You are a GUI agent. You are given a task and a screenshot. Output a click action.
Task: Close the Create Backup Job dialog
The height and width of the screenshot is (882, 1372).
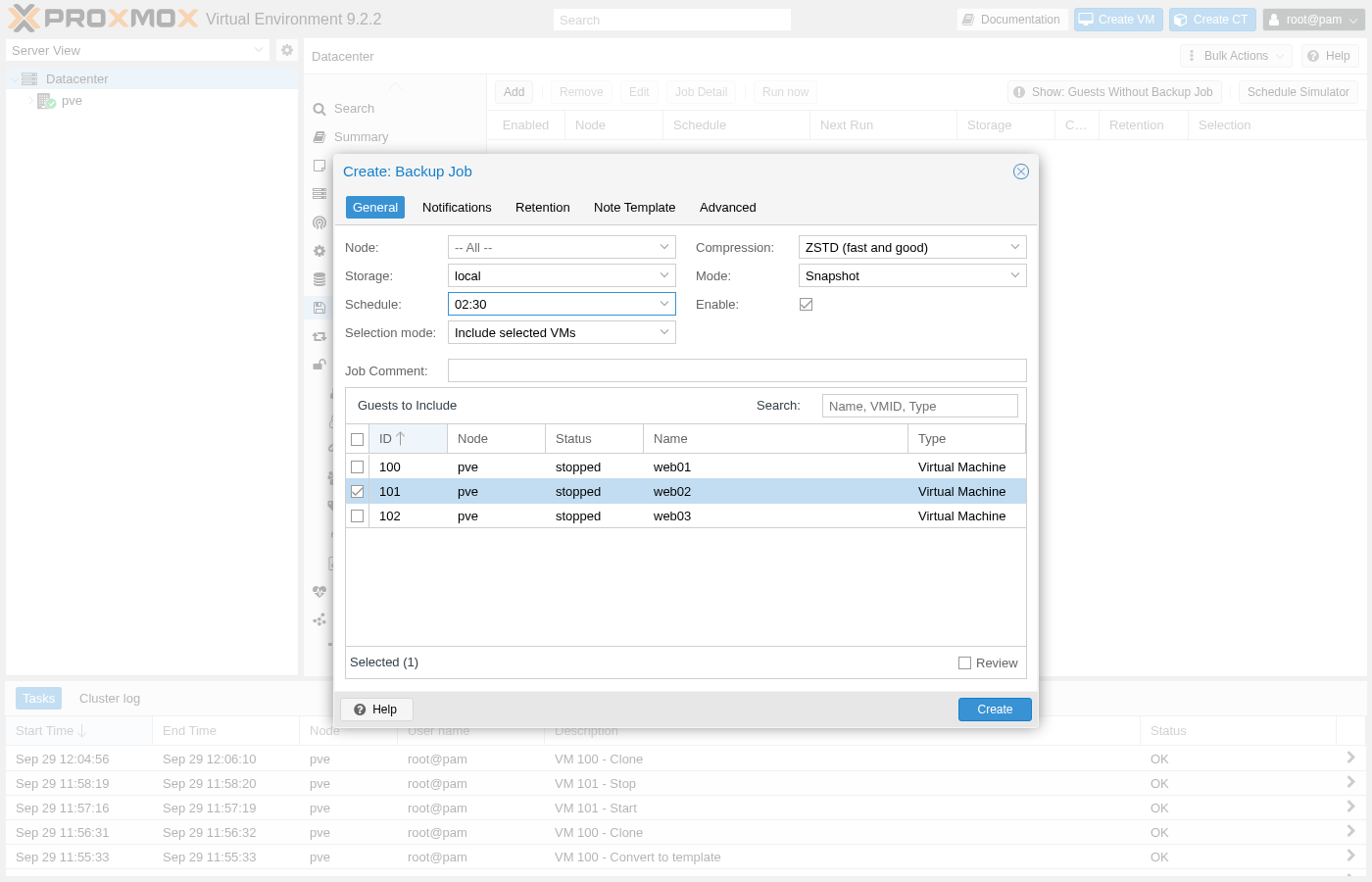[1021, 171]
